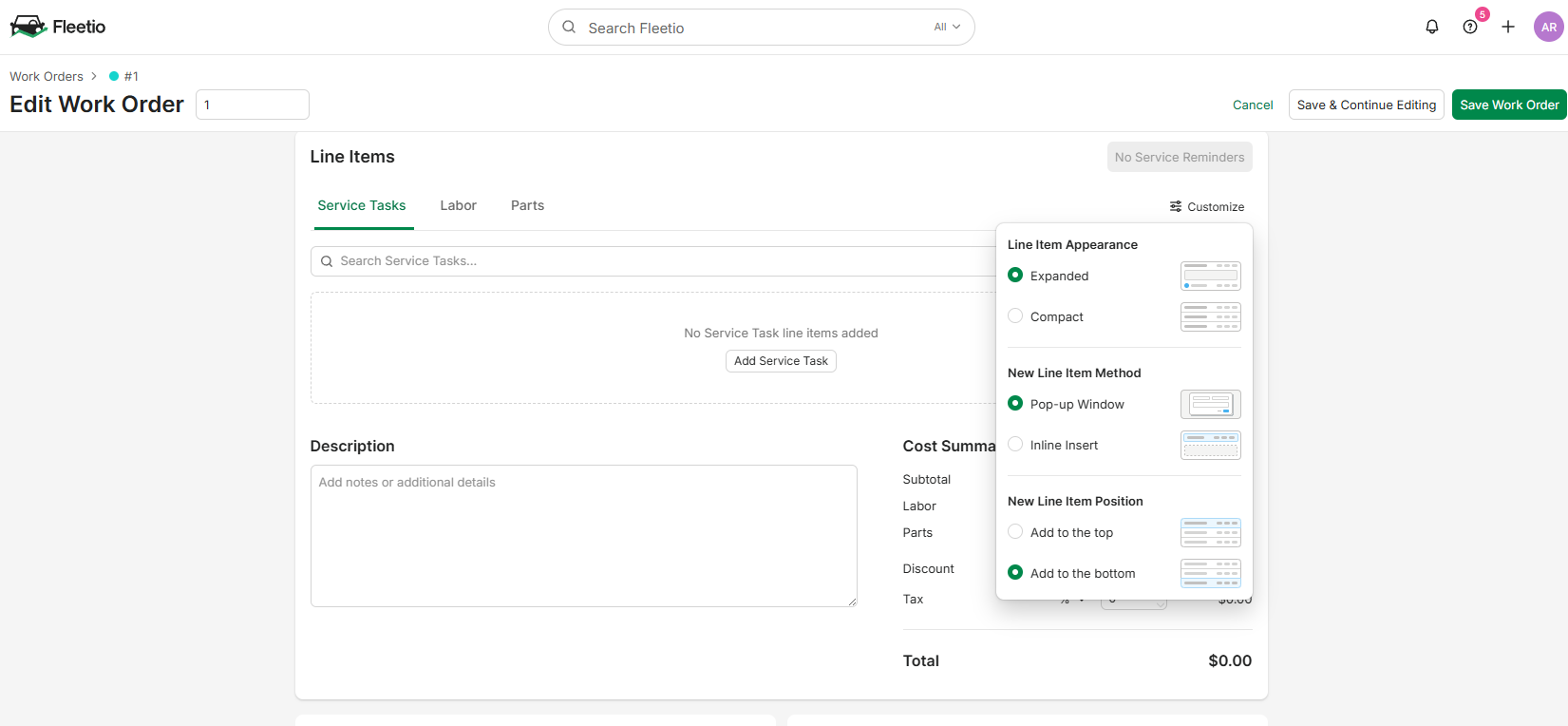This screenshot has width=1568, height=726.
Task: Click the Add to the bottom preview thumbnail
Action: click(x=1211, y=573)
